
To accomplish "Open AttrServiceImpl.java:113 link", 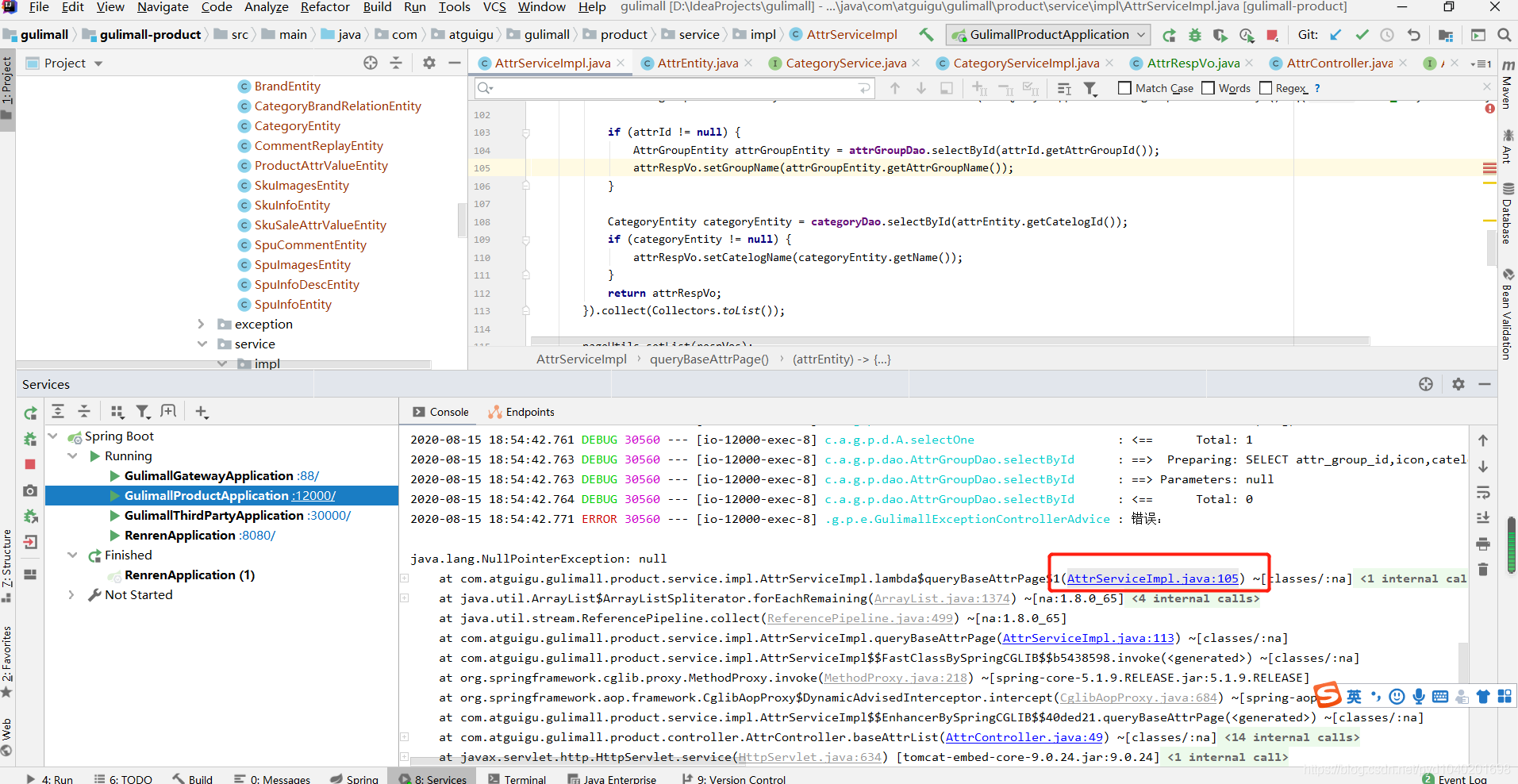I will pyautogui.click(x=1088, y=638).
